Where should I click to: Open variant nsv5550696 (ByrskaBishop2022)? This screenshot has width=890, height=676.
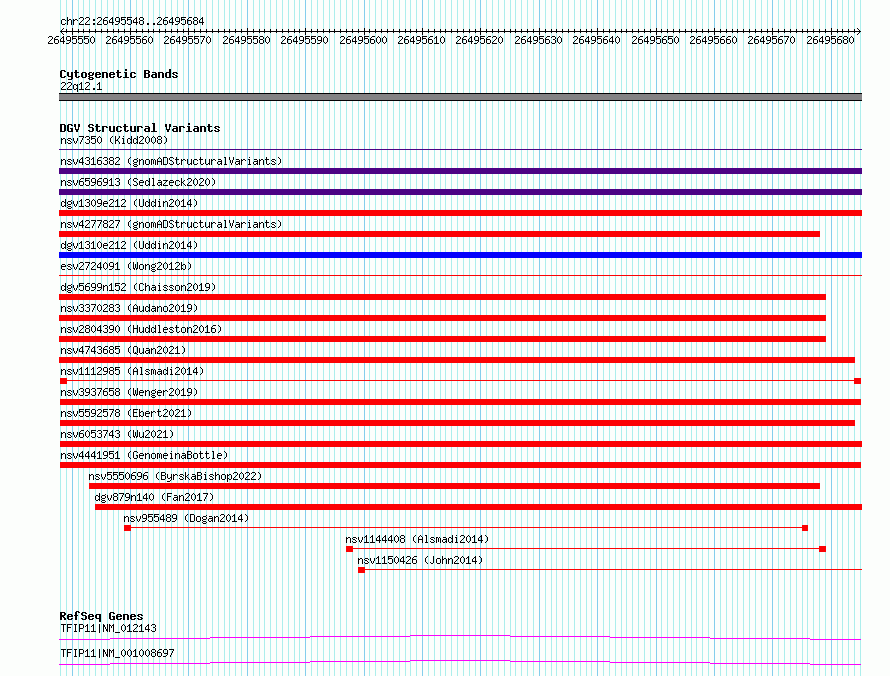175,476
